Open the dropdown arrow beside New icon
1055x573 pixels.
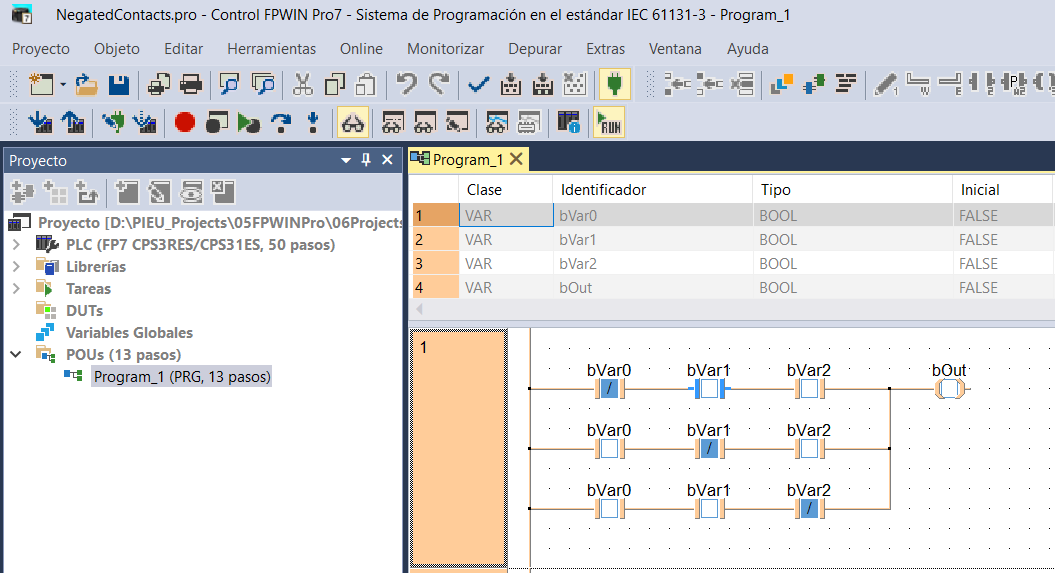click(63, 85)
